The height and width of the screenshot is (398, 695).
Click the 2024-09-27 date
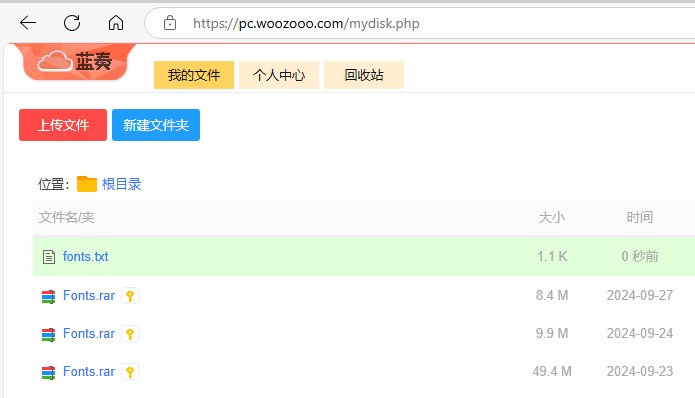[x=640, y=295]
